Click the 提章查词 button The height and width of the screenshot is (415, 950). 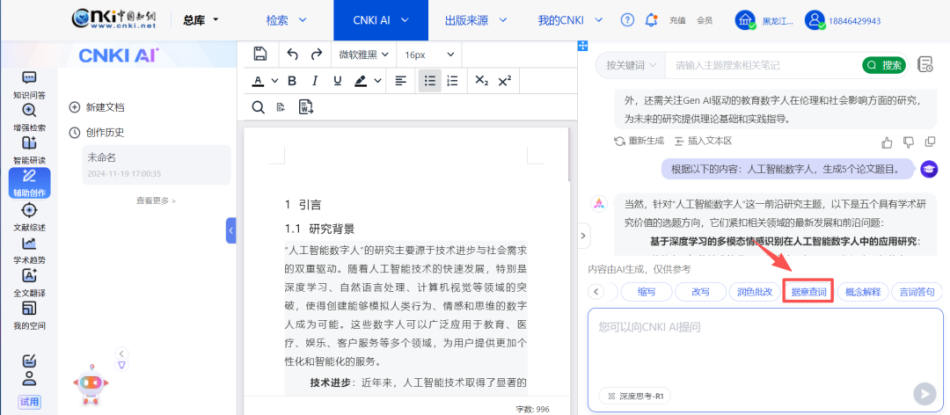tap(808, 292)
